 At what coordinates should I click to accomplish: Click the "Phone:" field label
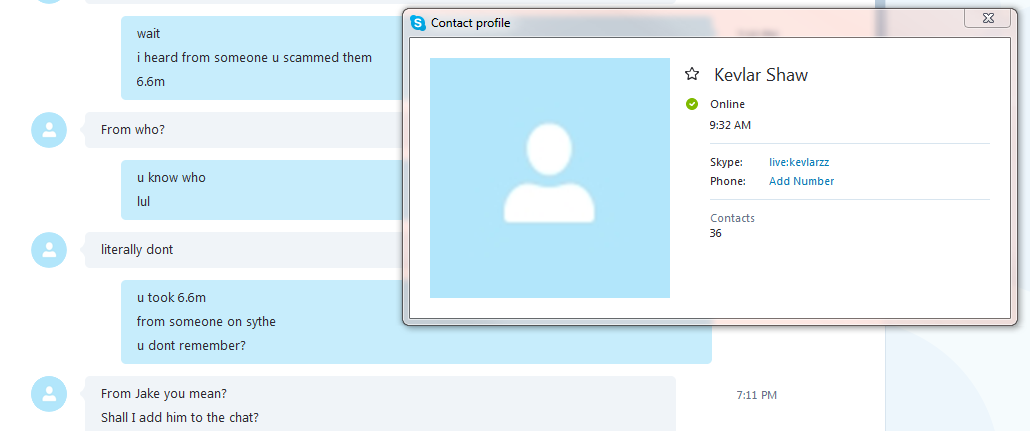click(x=728, y=181)
